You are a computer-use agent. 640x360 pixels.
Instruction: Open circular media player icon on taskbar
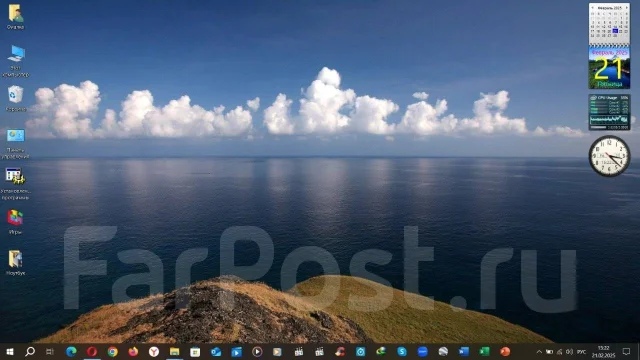257,351
